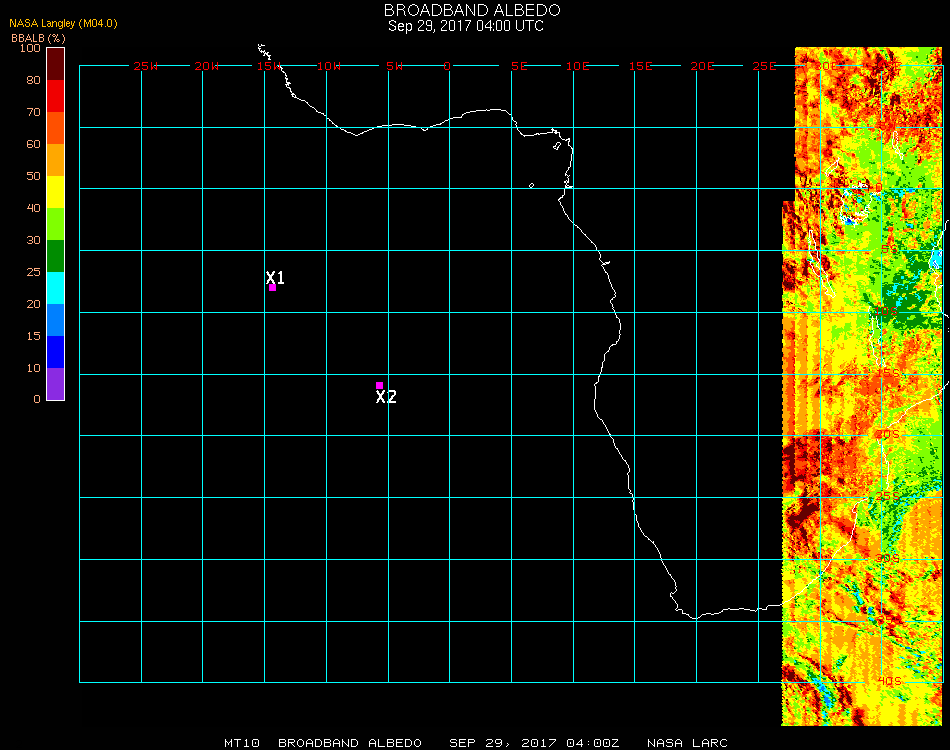Click the colorbar 100 tick value
Screen dimensions: 950x750
coord(30,48)
